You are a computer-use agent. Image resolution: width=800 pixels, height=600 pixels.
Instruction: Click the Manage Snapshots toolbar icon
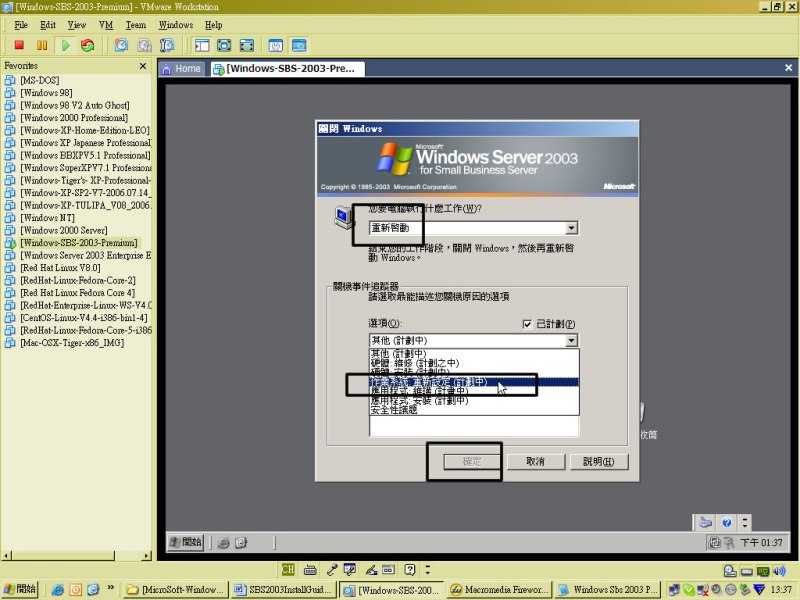tap(167, 45)
